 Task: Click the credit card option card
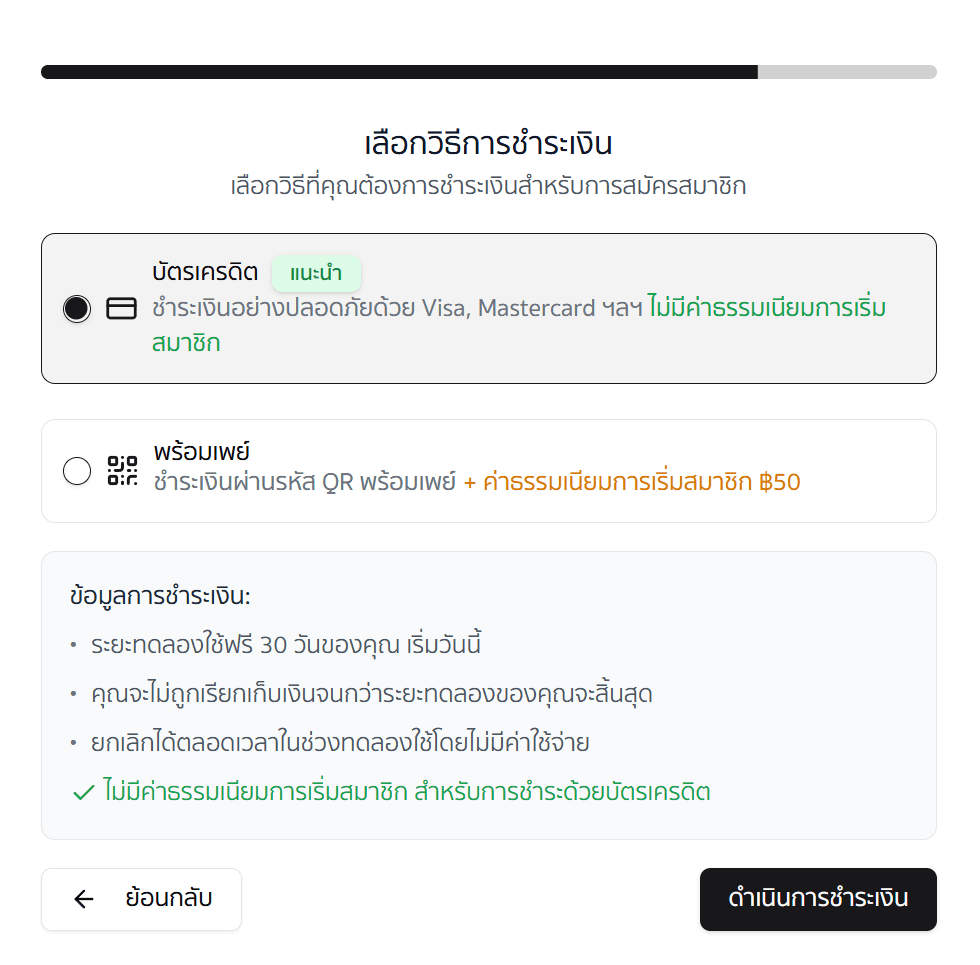coord(490,307)
